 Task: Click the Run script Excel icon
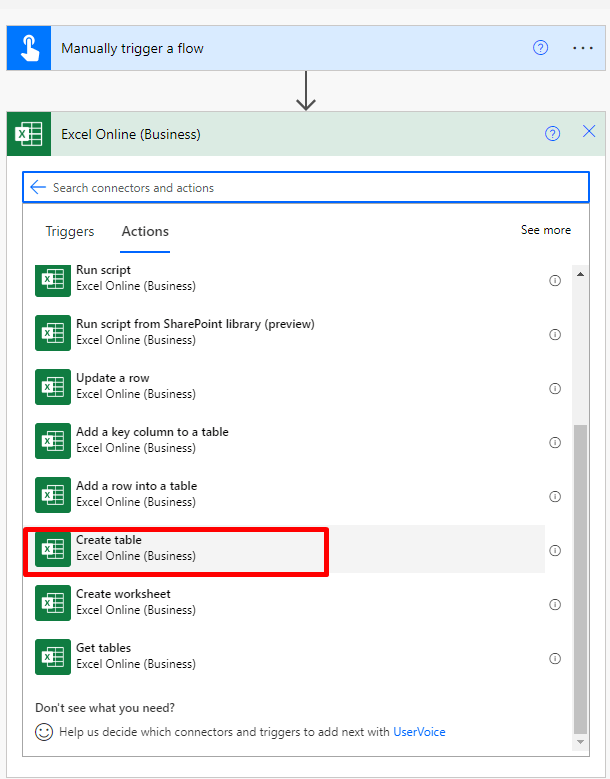tap(53, 279)
